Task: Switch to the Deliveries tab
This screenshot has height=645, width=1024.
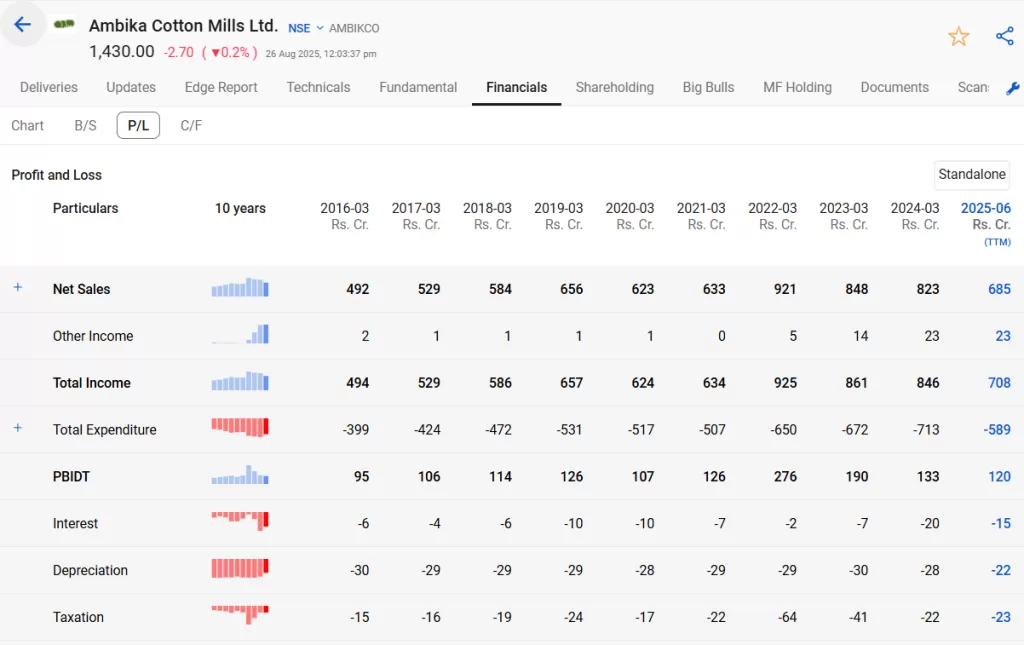Action: [49, 87]
